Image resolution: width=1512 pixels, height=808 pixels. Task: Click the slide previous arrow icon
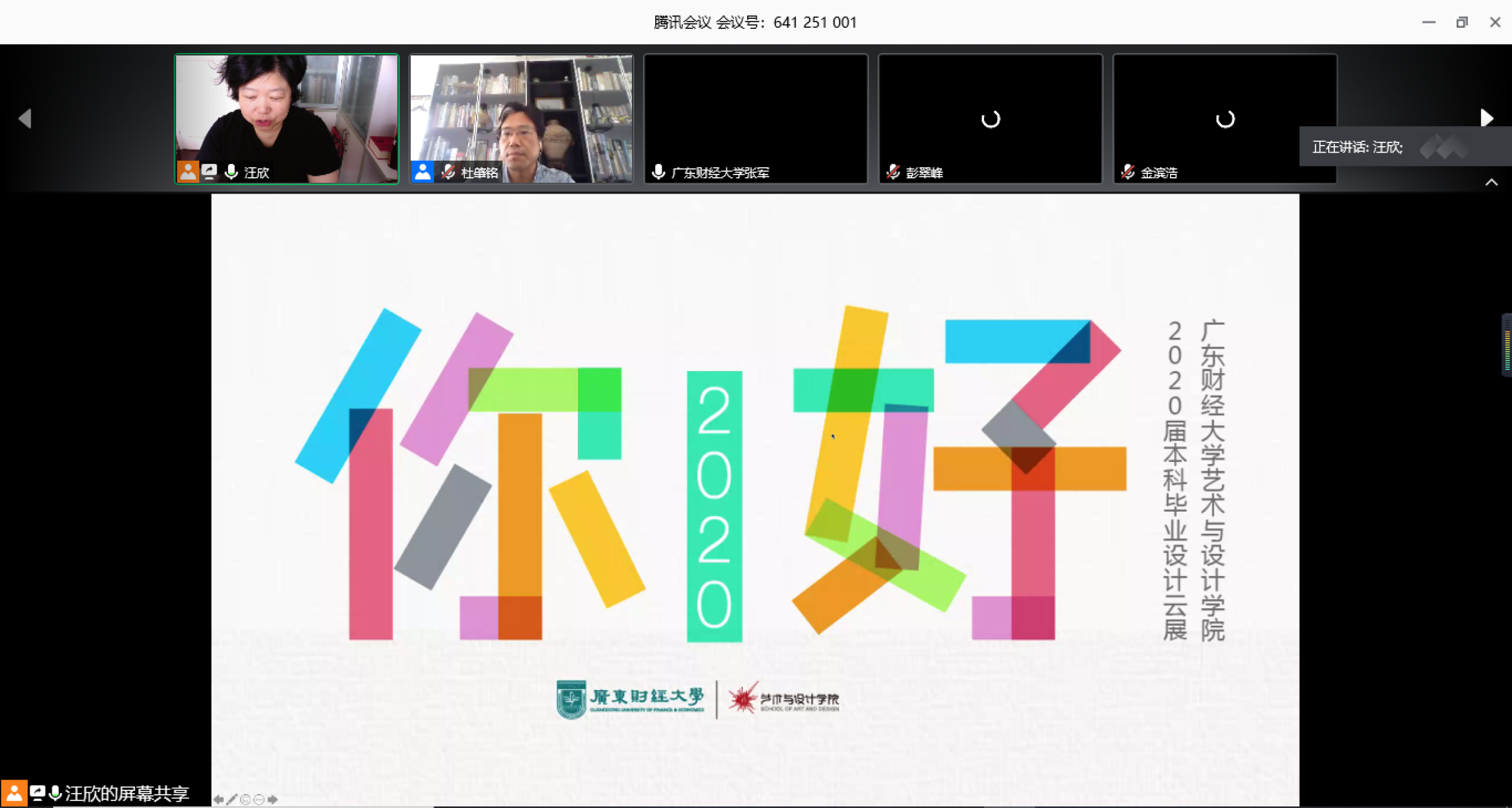pyautogui.click(x=218, y=799)
